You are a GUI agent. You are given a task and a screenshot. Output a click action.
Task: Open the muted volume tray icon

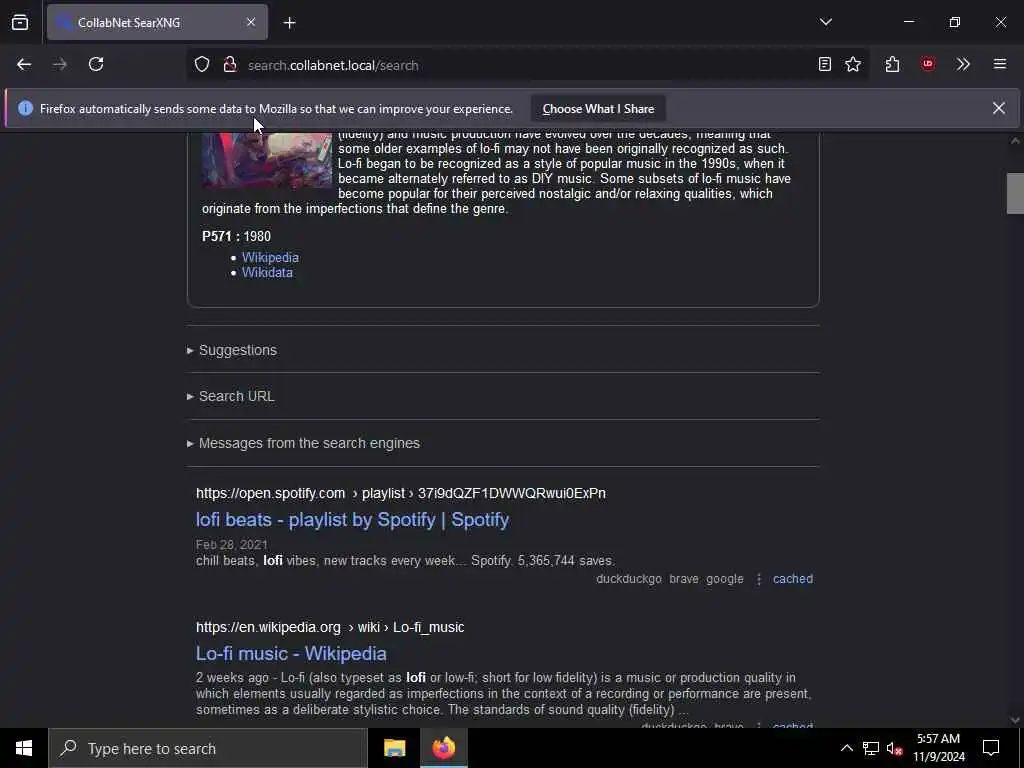click(894, 748)
